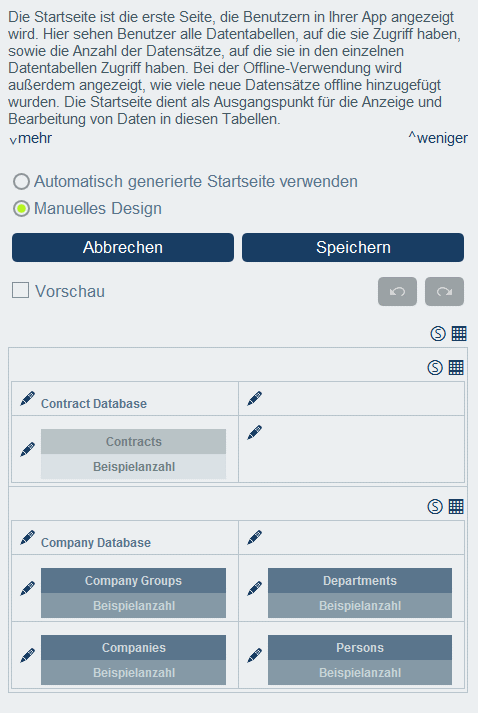The height and width of the screenshot is (713, 478).
Task: Open the table grid icon above Contract Database
Action: coord(456,367)
